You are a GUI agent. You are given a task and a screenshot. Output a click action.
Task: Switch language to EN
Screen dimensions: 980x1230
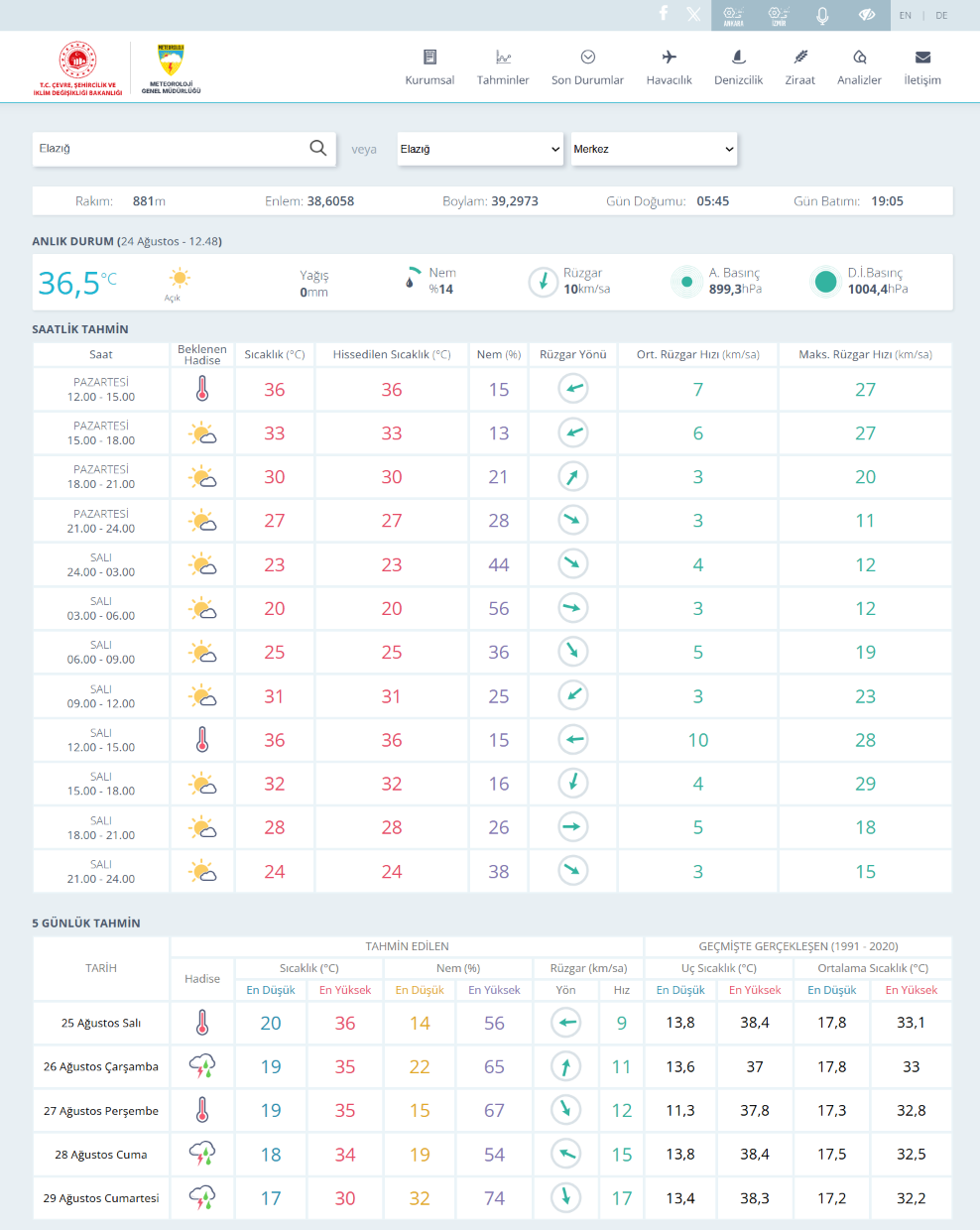(906, 15)
